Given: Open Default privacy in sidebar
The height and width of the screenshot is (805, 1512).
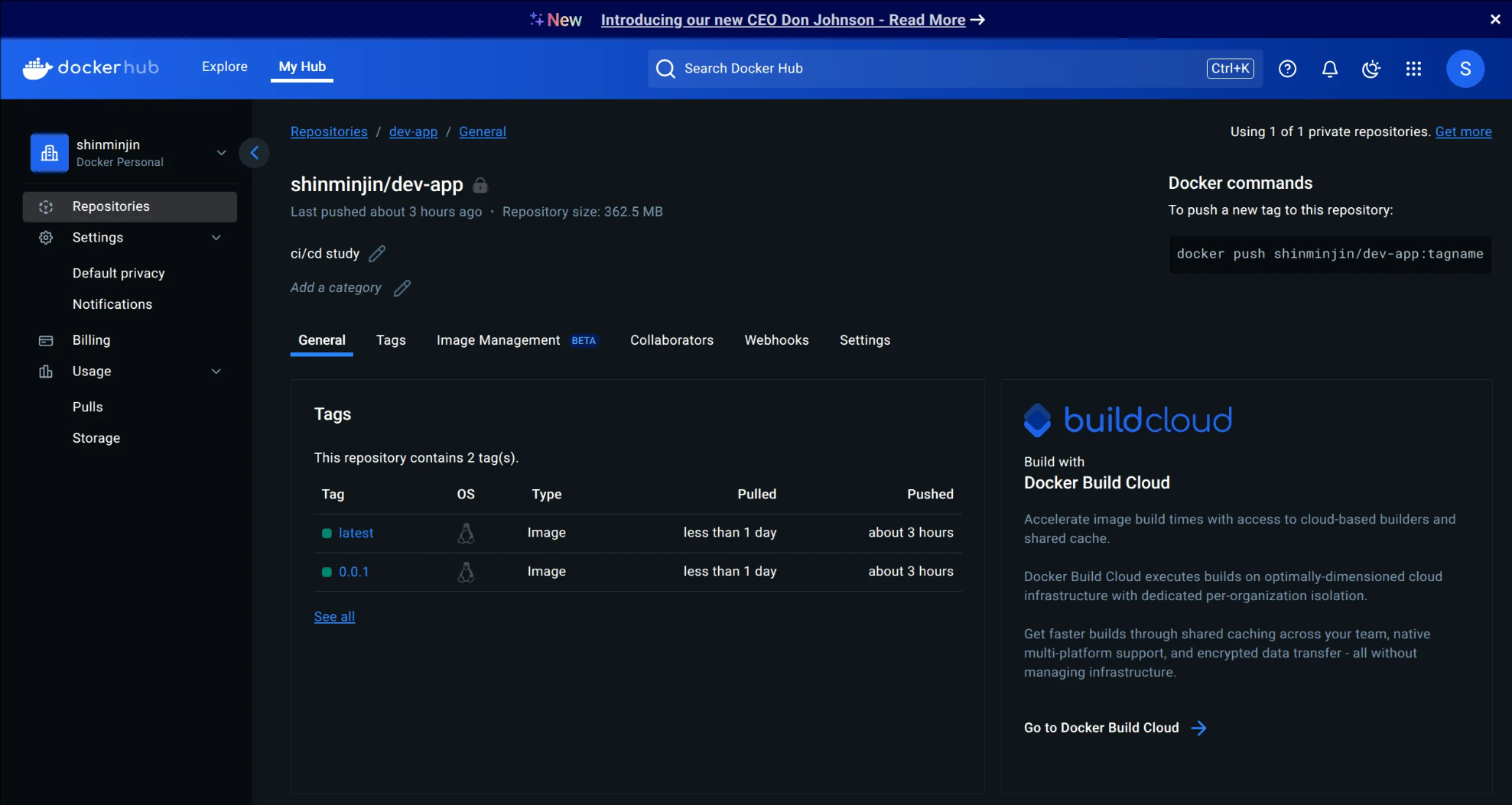Looking at the screenshot, I should click(119, 274).
